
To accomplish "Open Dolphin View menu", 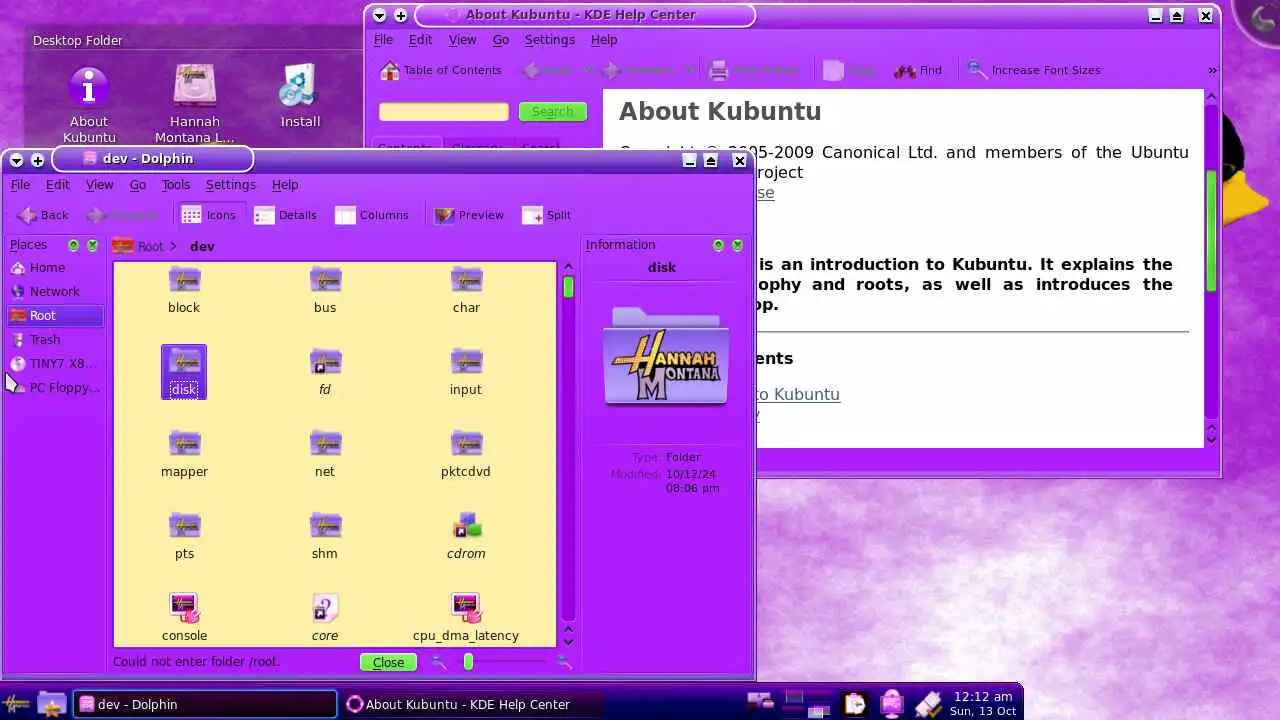I will pos(99,185).
